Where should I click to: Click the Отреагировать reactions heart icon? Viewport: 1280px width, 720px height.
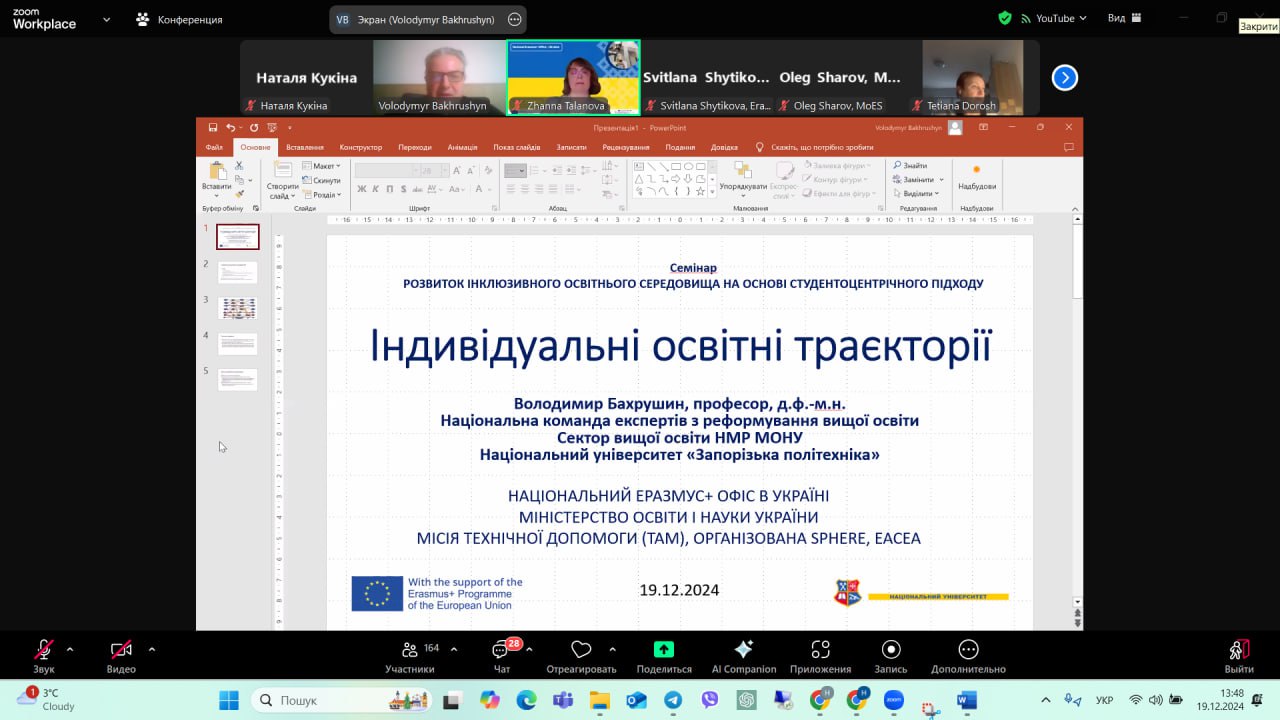[581, 651]
